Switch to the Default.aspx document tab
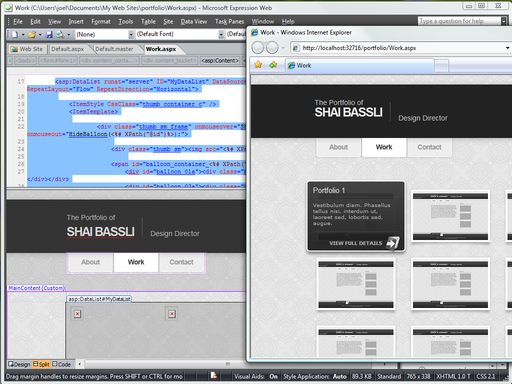Screen dimensions: 512x384 (68, 49)
